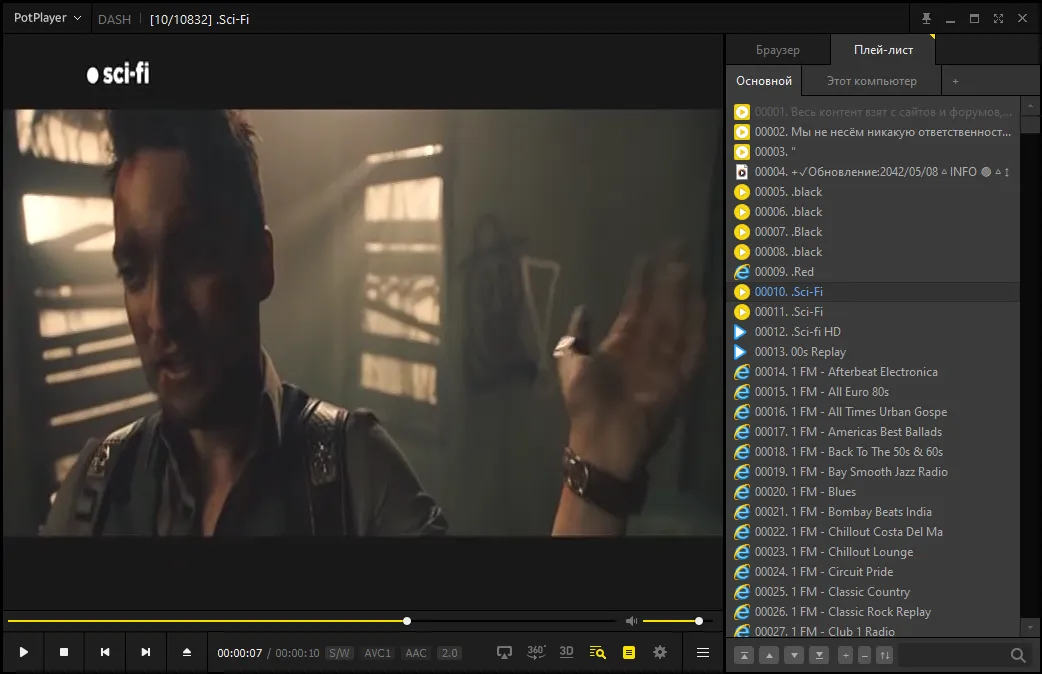The image size is (1042, 674).
Task: Open the PotPlayer main menu dropdown
Action: coord(47,18)
